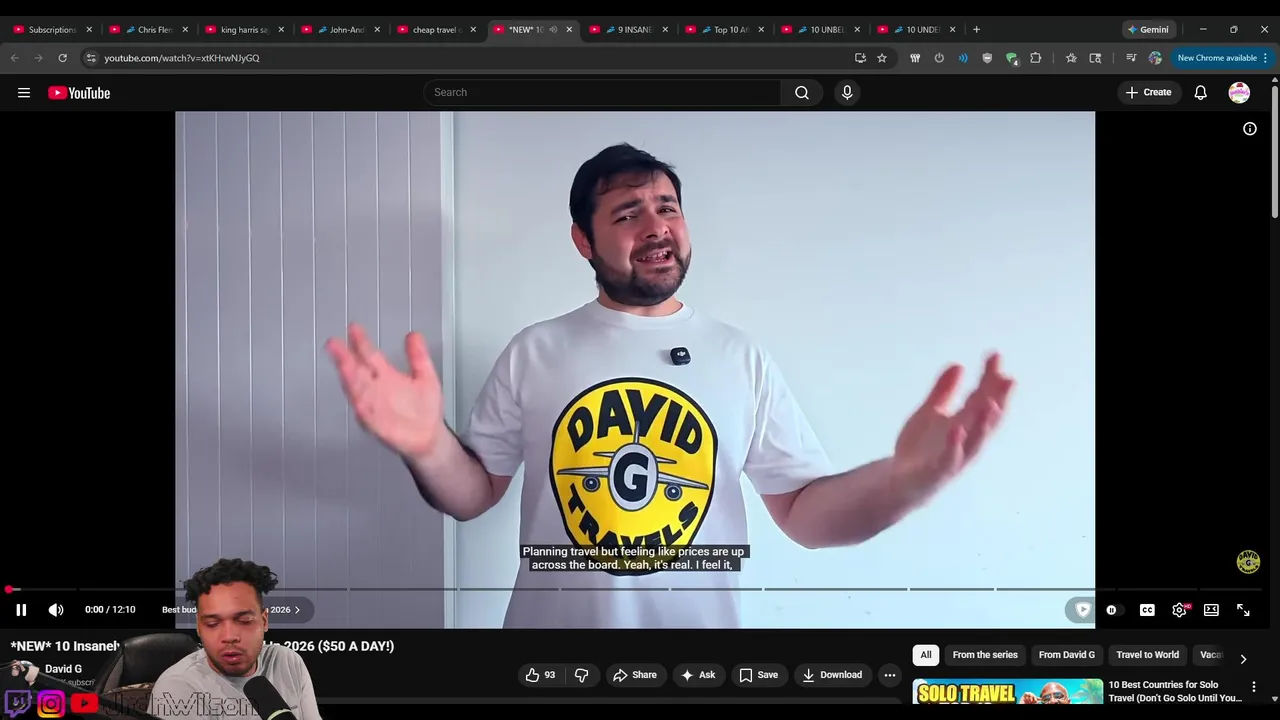Click the blue sound waves extension icon
This screenshot has width=1280, height=720.
point(963,58)
